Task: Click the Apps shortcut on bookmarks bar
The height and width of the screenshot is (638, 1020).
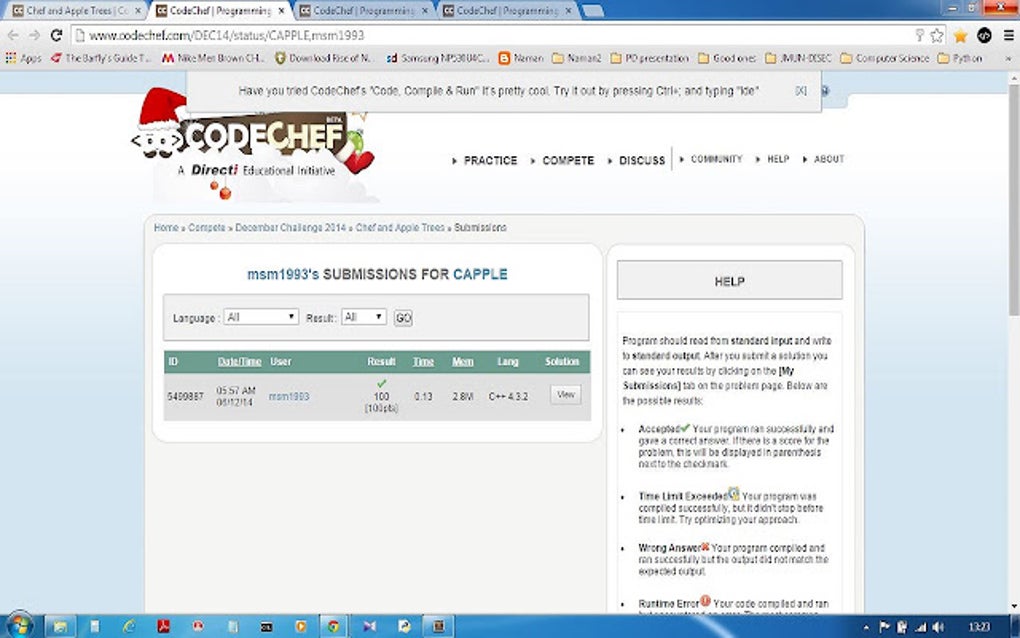Action: (x=23, y=57)
